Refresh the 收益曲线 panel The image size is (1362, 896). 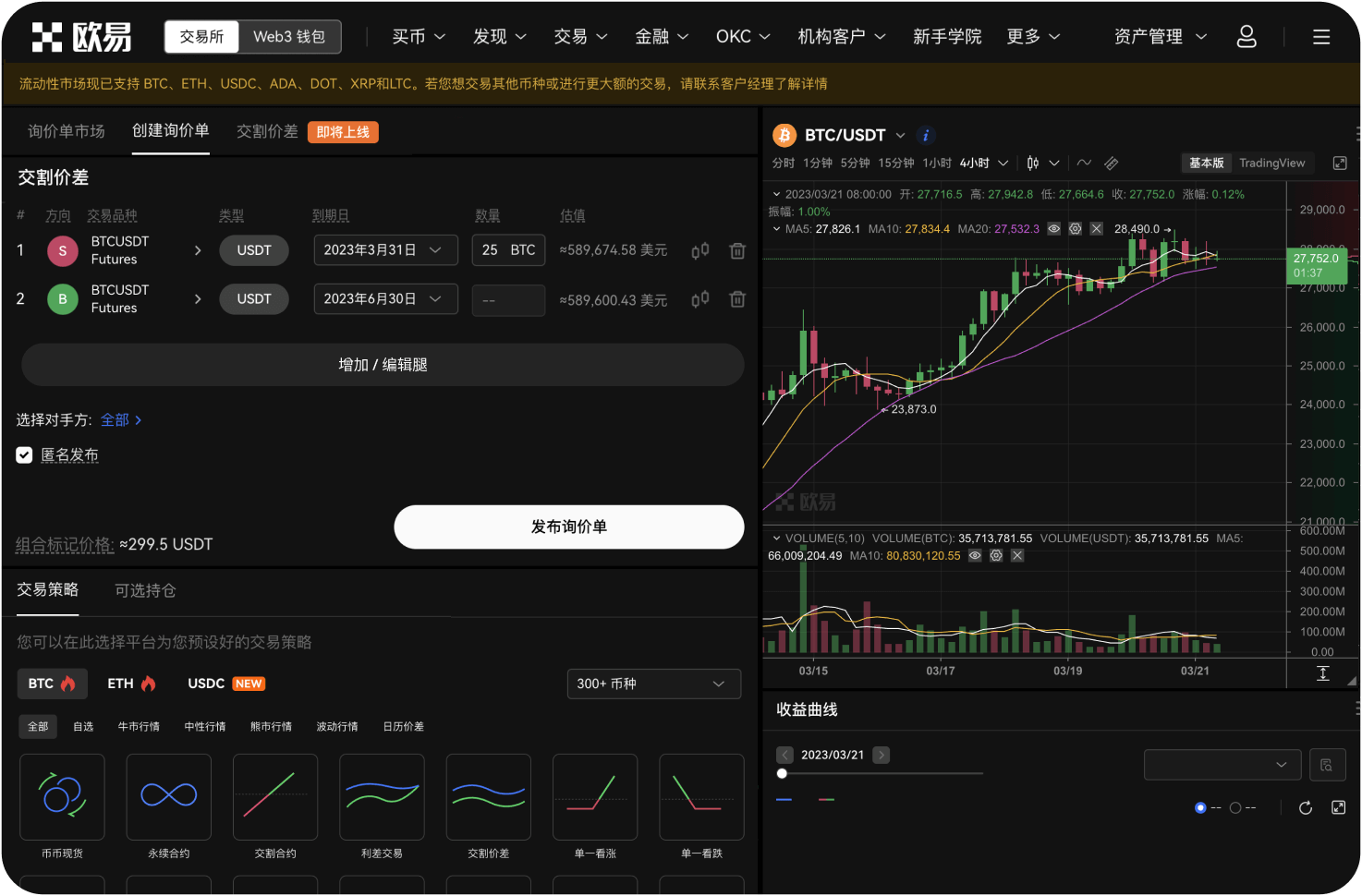[x=1305, y=807]
